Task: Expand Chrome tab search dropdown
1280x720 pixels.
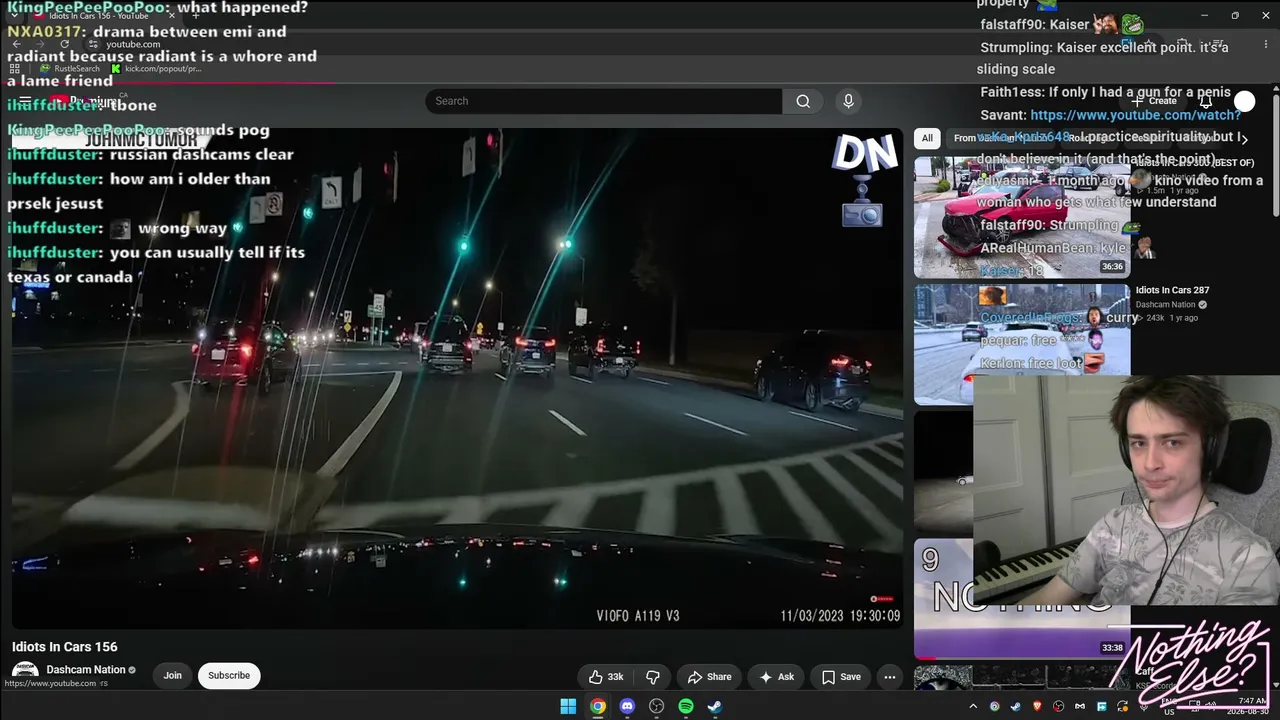Action: pyautogui.click(x=16, y=16)
